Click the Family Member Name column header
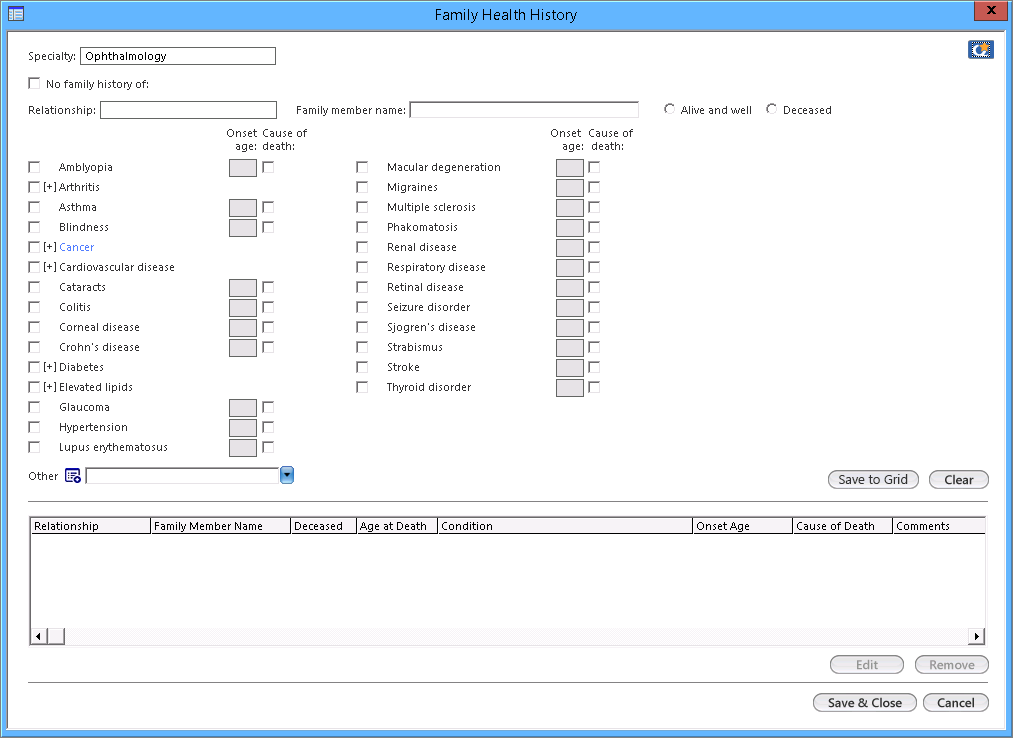The width and height of the screenshot is (1013, 738). (220, 526)
